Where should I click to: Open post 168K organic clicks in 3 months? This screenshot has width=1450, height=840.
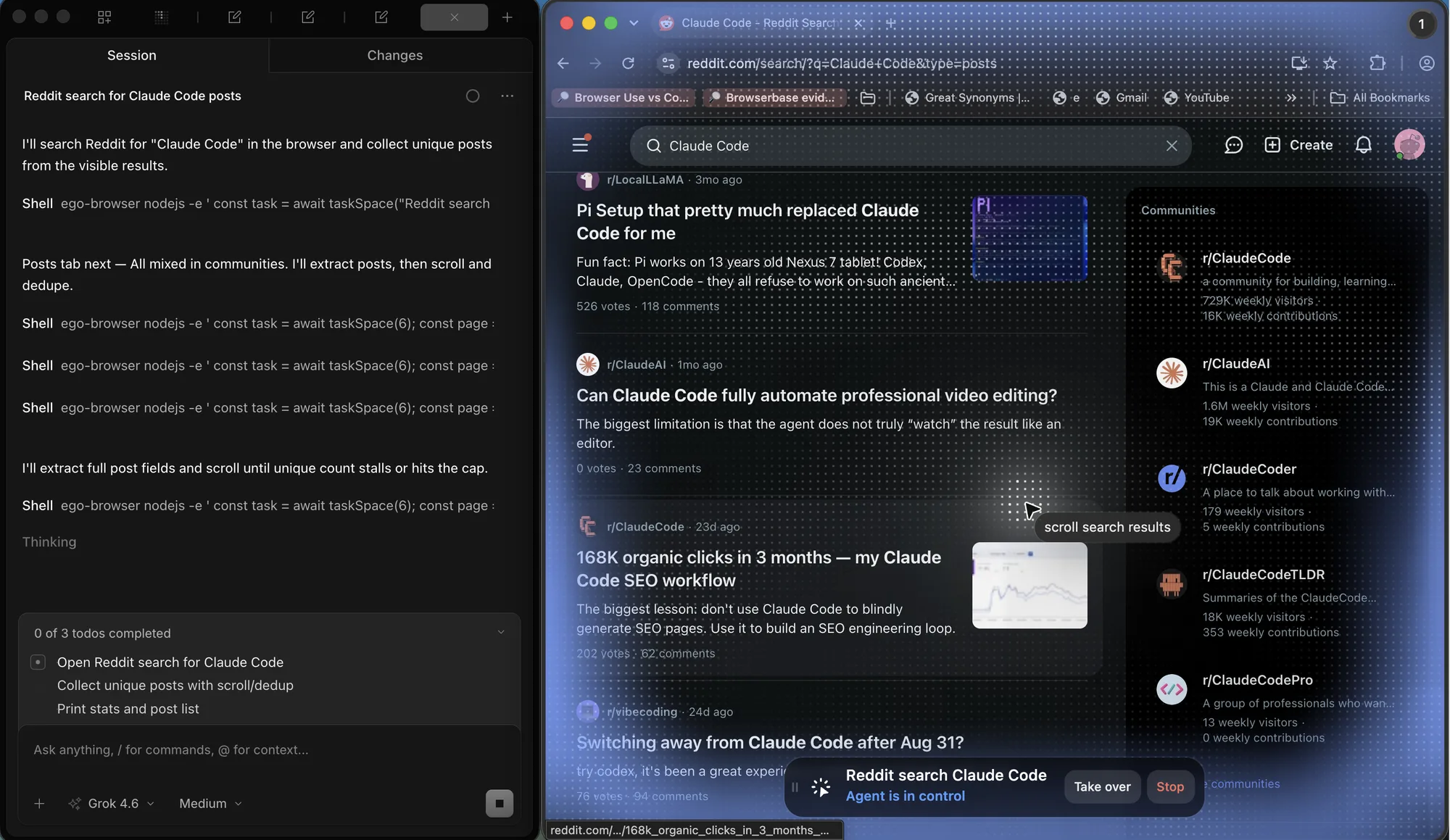coord(758,569)
